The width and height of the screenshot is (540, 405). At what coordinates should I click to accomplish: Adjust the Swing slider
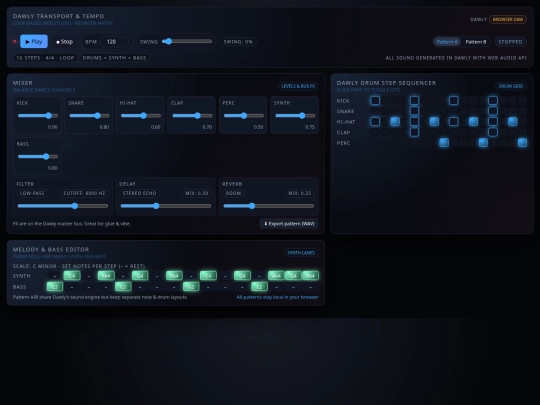pos(187,41)
